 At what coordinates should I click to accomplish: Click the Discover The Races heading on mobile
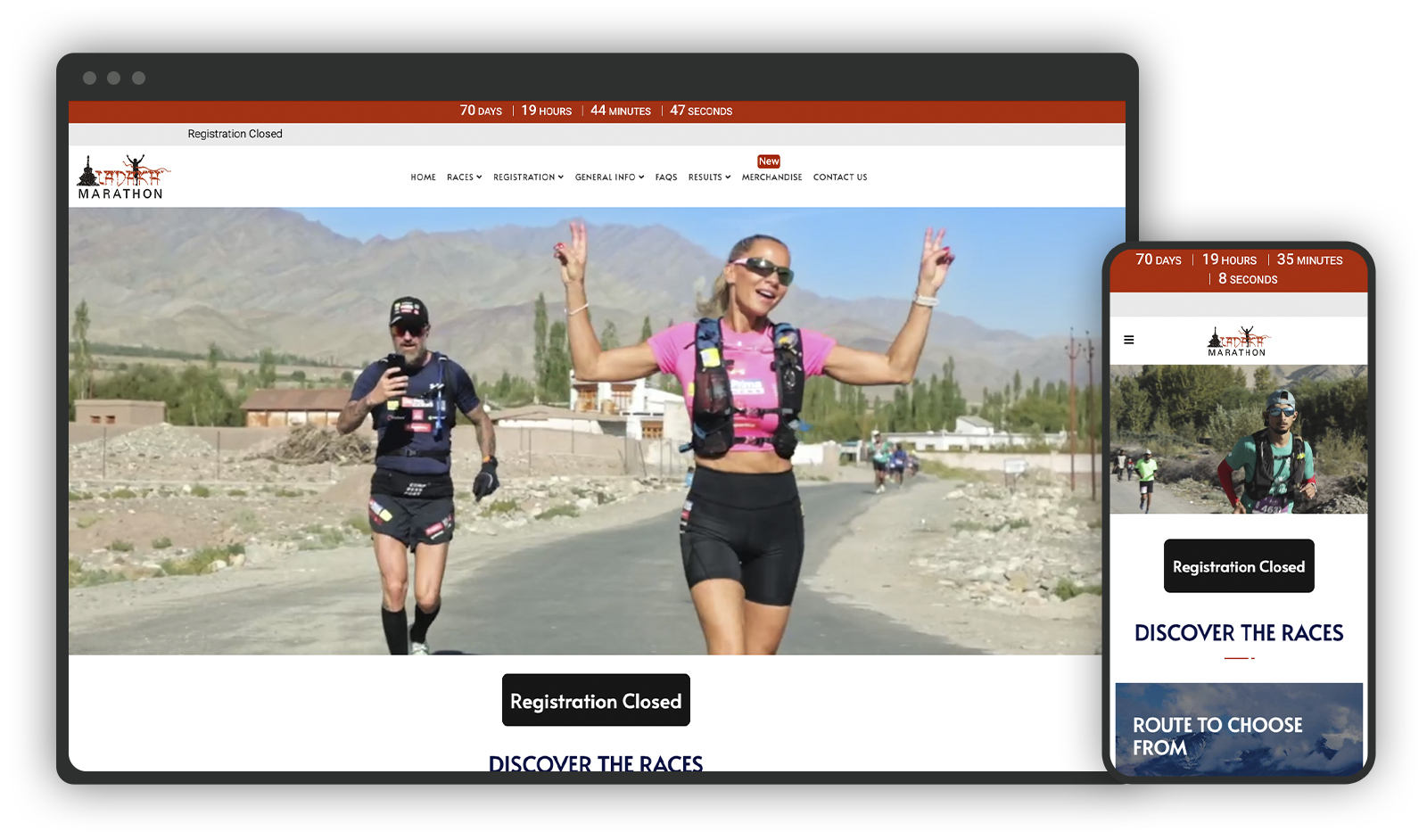(x=1238, y=633)
